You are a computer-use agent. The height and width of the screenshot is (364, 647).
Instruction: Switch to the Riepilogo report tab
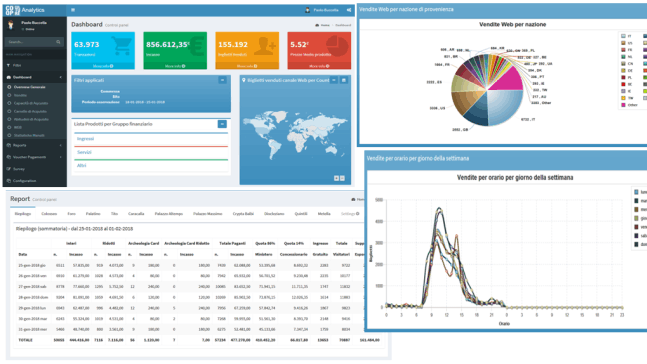(23, 214)
